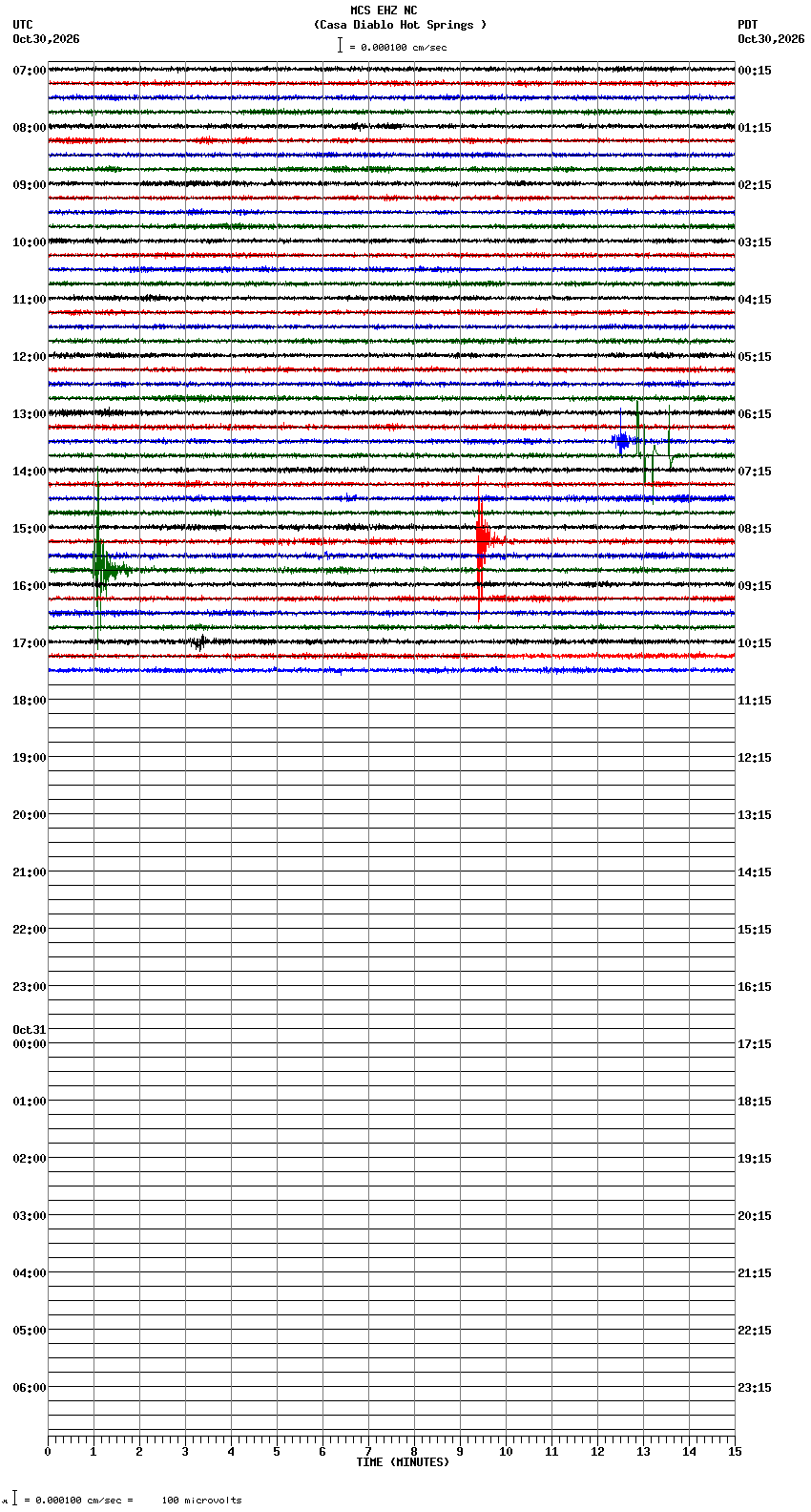Click the '00:15' PDT time label
The image size is (811, 1512).
tap(755, 71)
